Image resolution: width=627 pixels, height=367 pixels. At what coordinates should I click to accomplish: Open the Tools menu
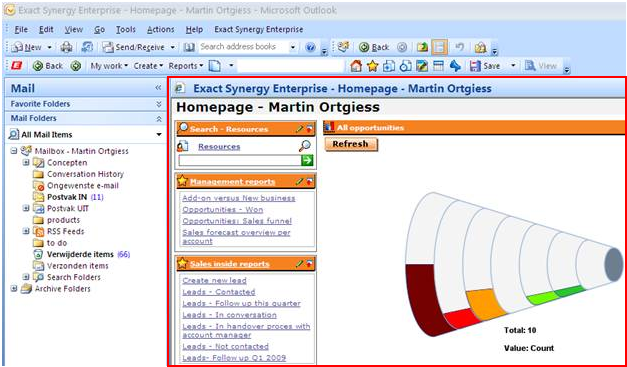(126, 30)
